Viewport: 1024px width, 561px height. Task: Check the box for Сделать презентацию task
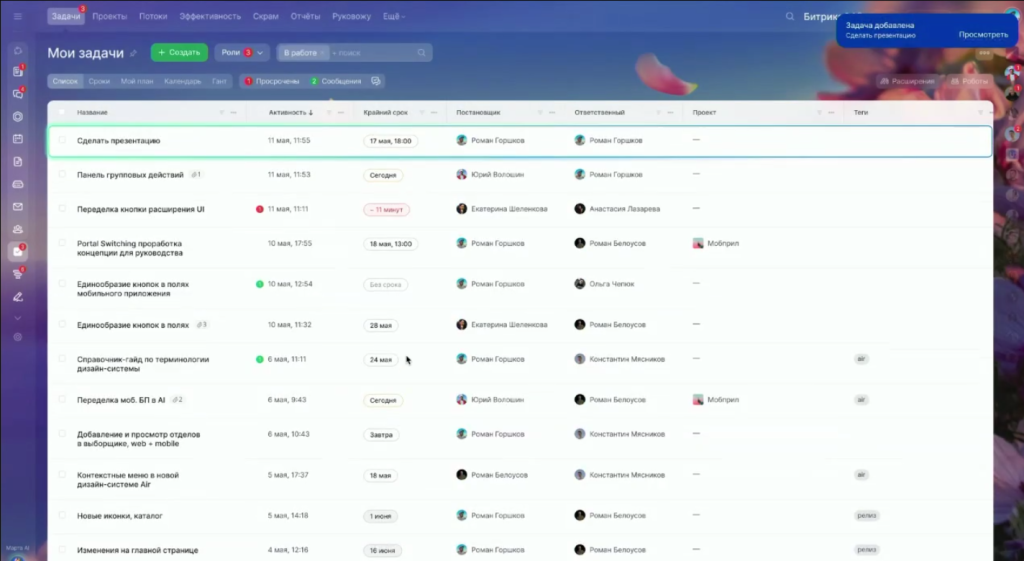click(61, 141)
